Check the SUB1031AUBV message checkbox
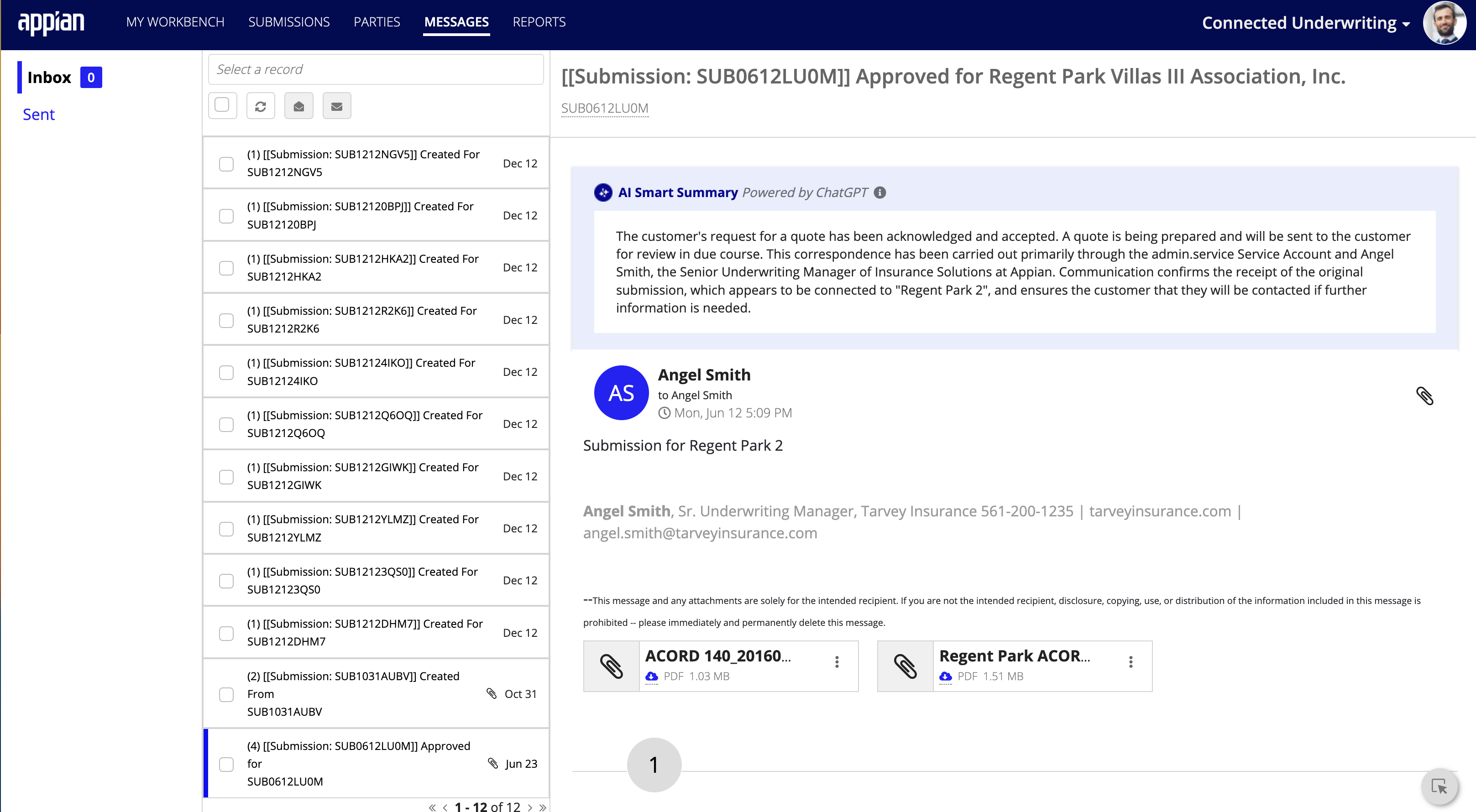The height and width of the screenshot is (812, 1476). (x=226, y=694)
